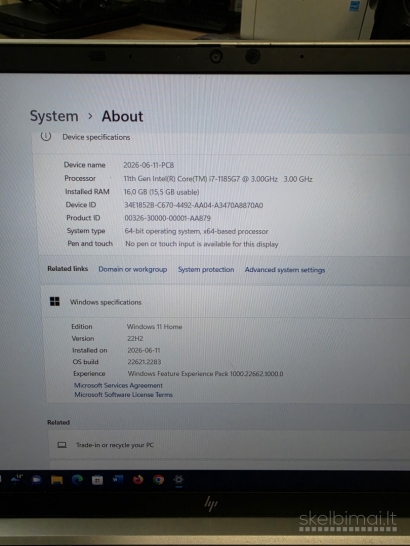Screen dimensions: 410x546
Task: Click the laptop icon next to Trade-in
Action: pyautogui.click(x=62, y=445)
